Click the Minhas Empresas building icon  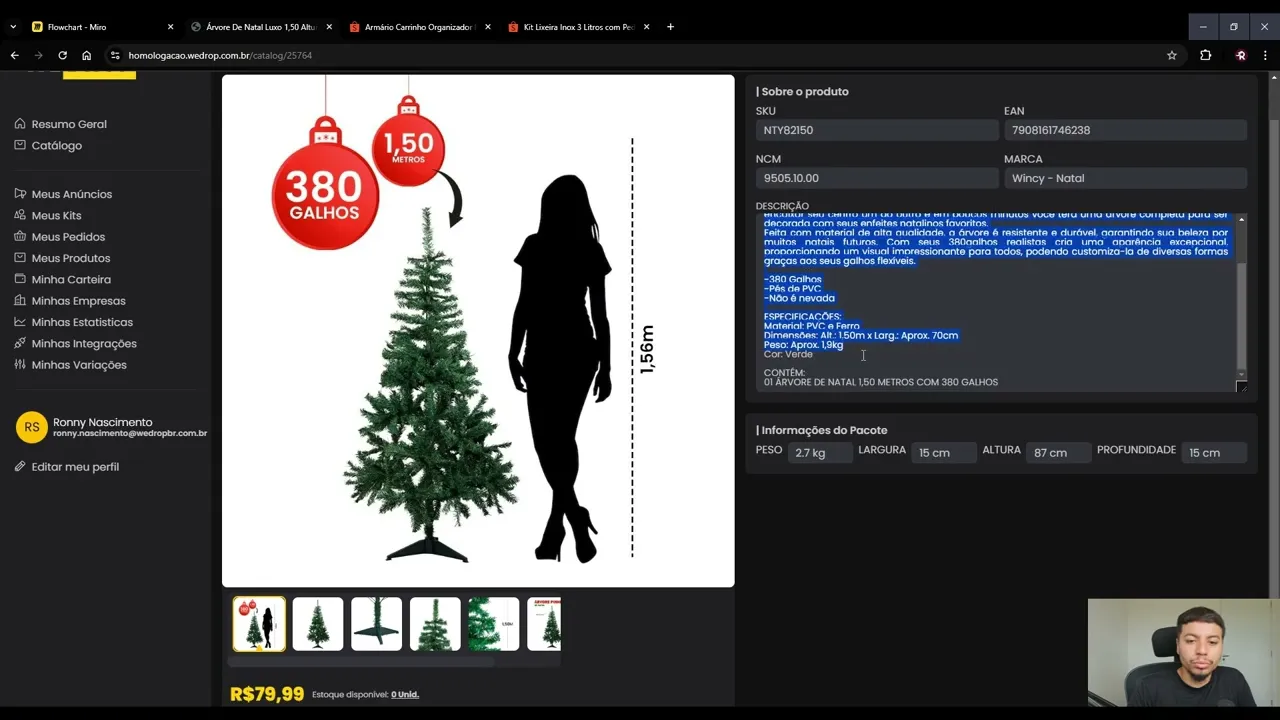(x=20, y=301)
